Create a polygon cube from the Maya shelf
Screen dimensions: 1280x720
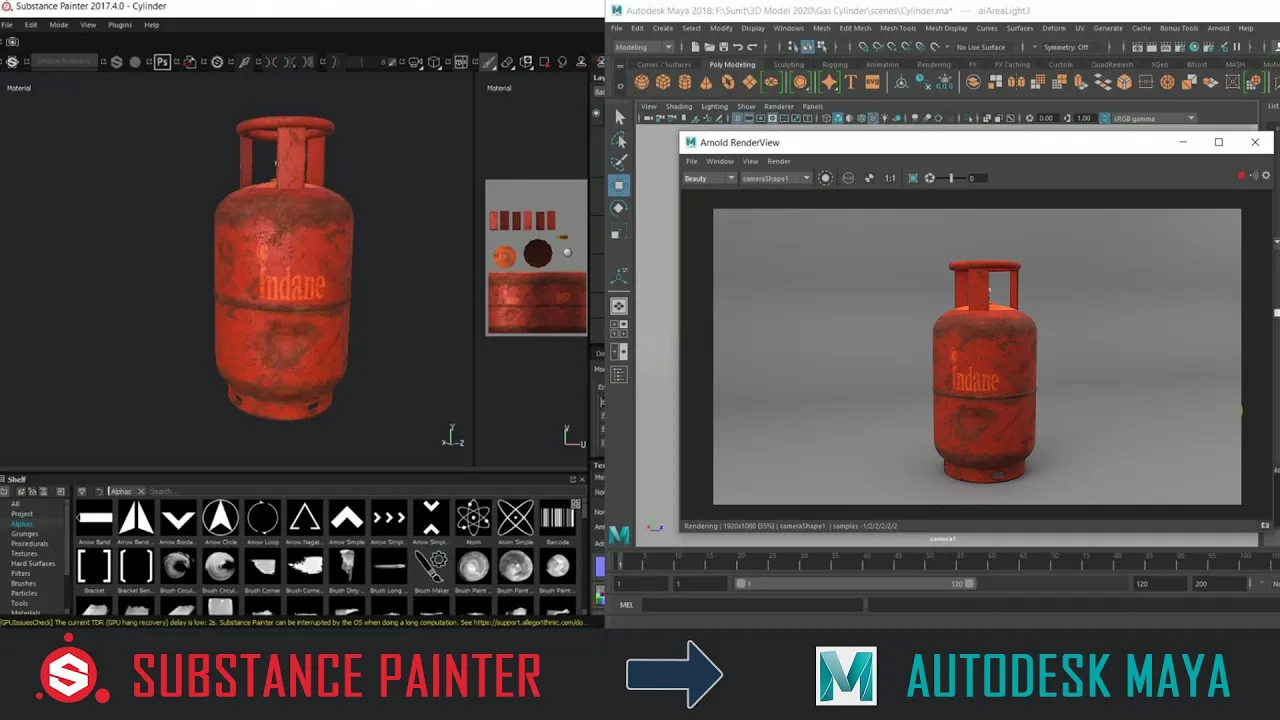click(663, 82)
